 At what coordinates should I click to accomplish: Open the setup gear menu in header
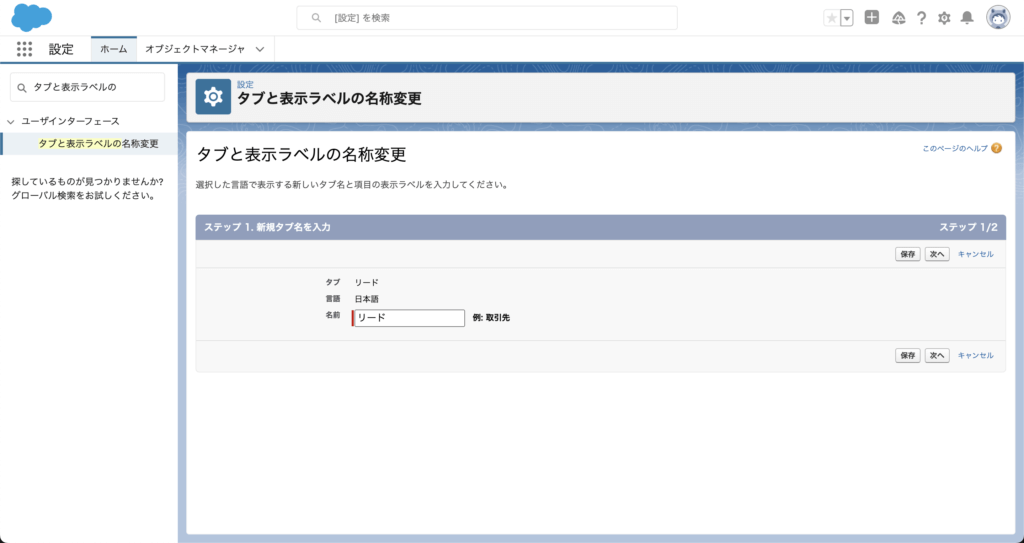[x=944, y=18]
